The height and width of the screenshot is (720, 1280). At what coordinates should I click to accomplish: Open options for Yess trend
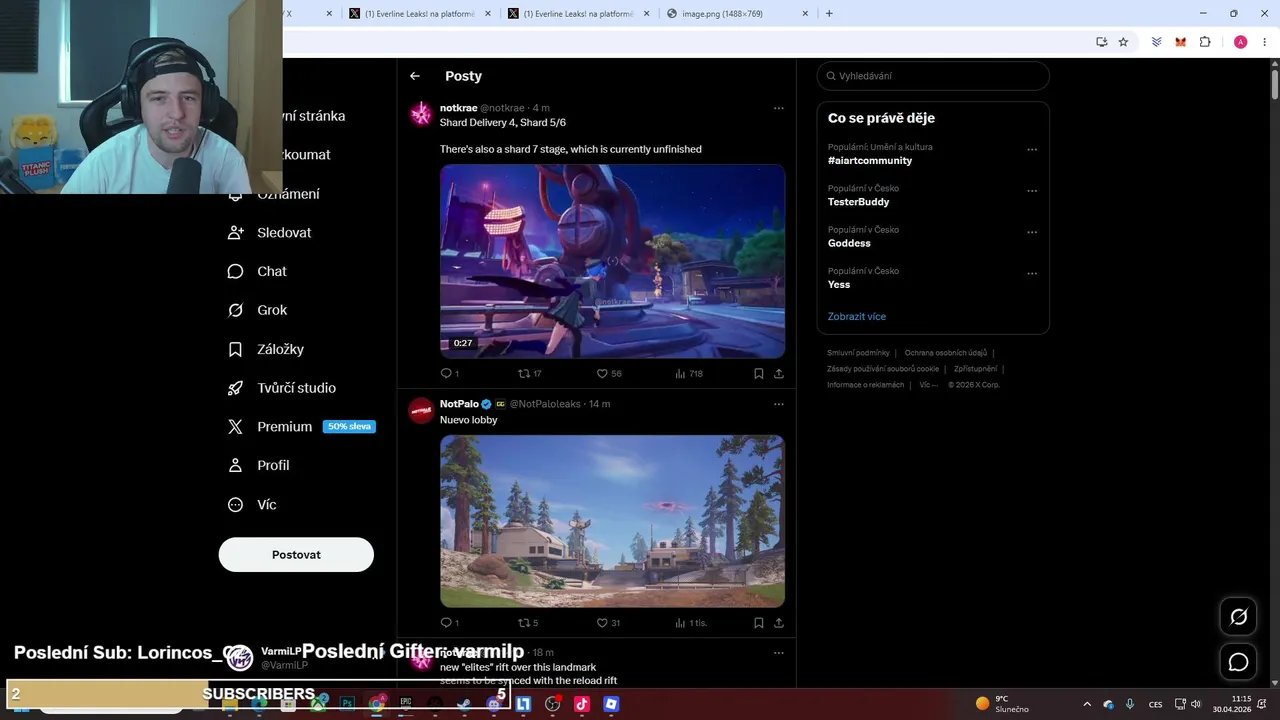pyautogui.click(x=1032, y=273)
